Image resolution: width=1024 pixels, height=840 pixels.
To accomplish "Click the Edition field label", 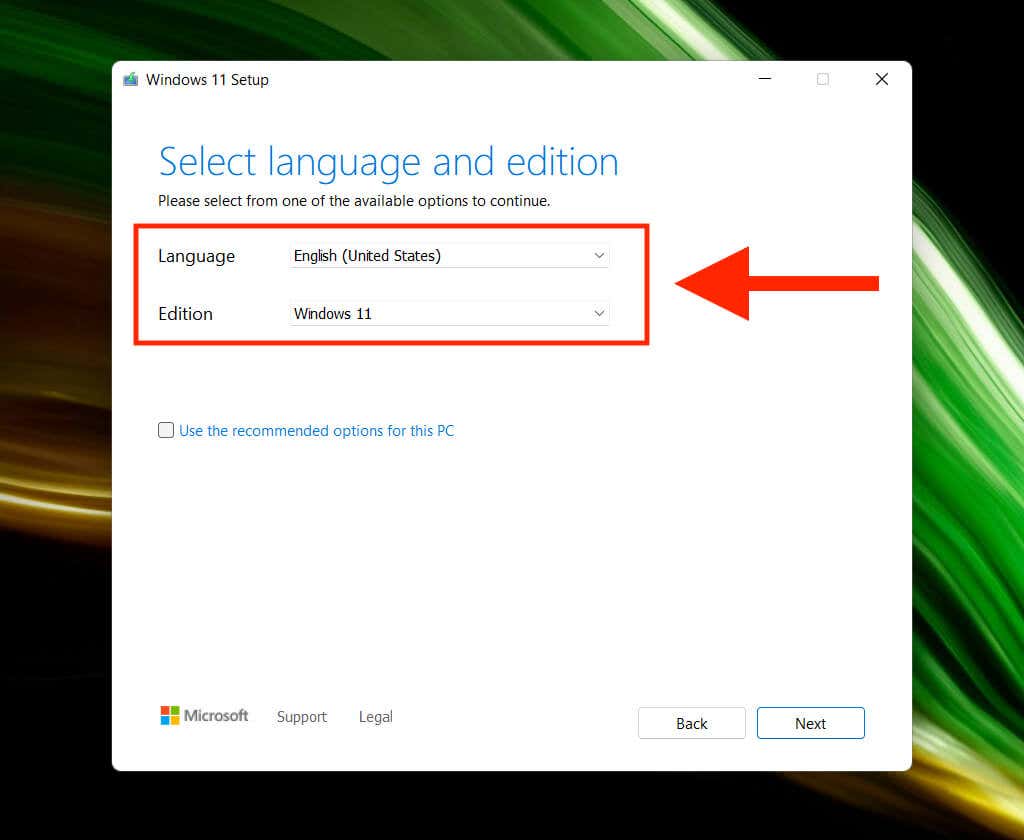I will coord(185,314).
